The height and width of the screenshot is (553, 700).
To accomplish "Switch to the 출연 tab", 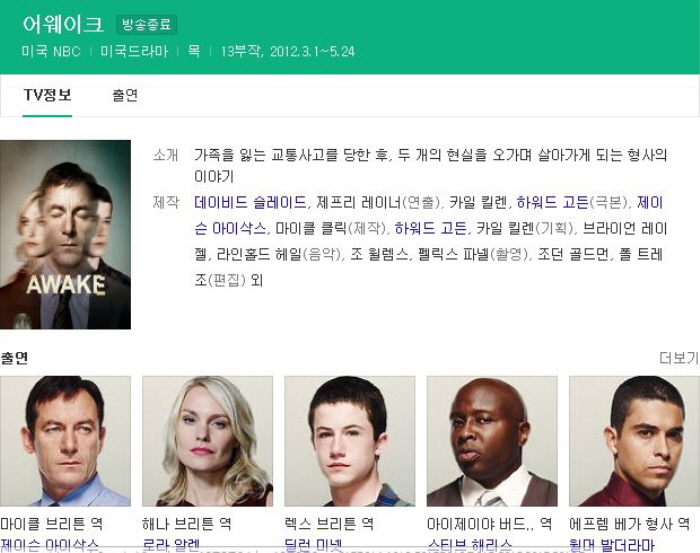I will tap(125, 95).
